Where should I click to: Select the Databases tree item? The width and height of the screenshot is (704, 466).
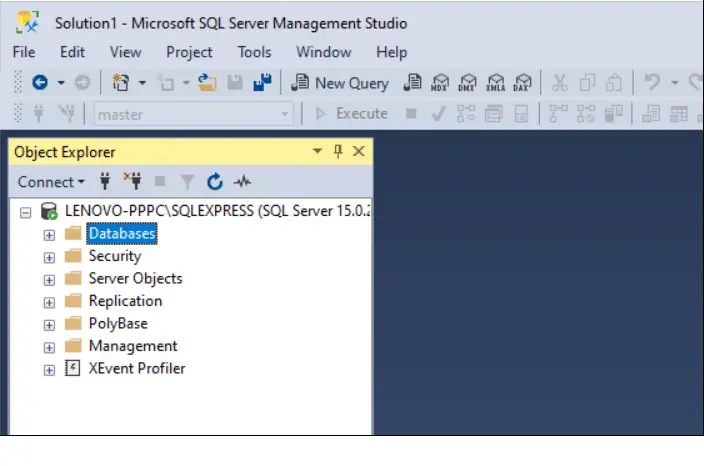click(122, 233)
